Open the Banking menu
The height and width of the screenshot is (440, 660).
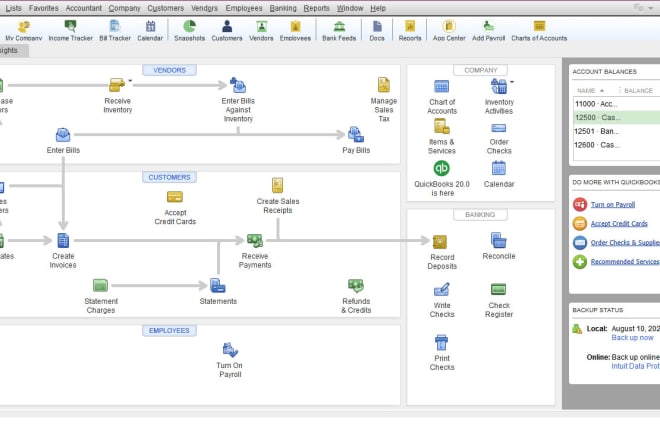click(283, 8)
